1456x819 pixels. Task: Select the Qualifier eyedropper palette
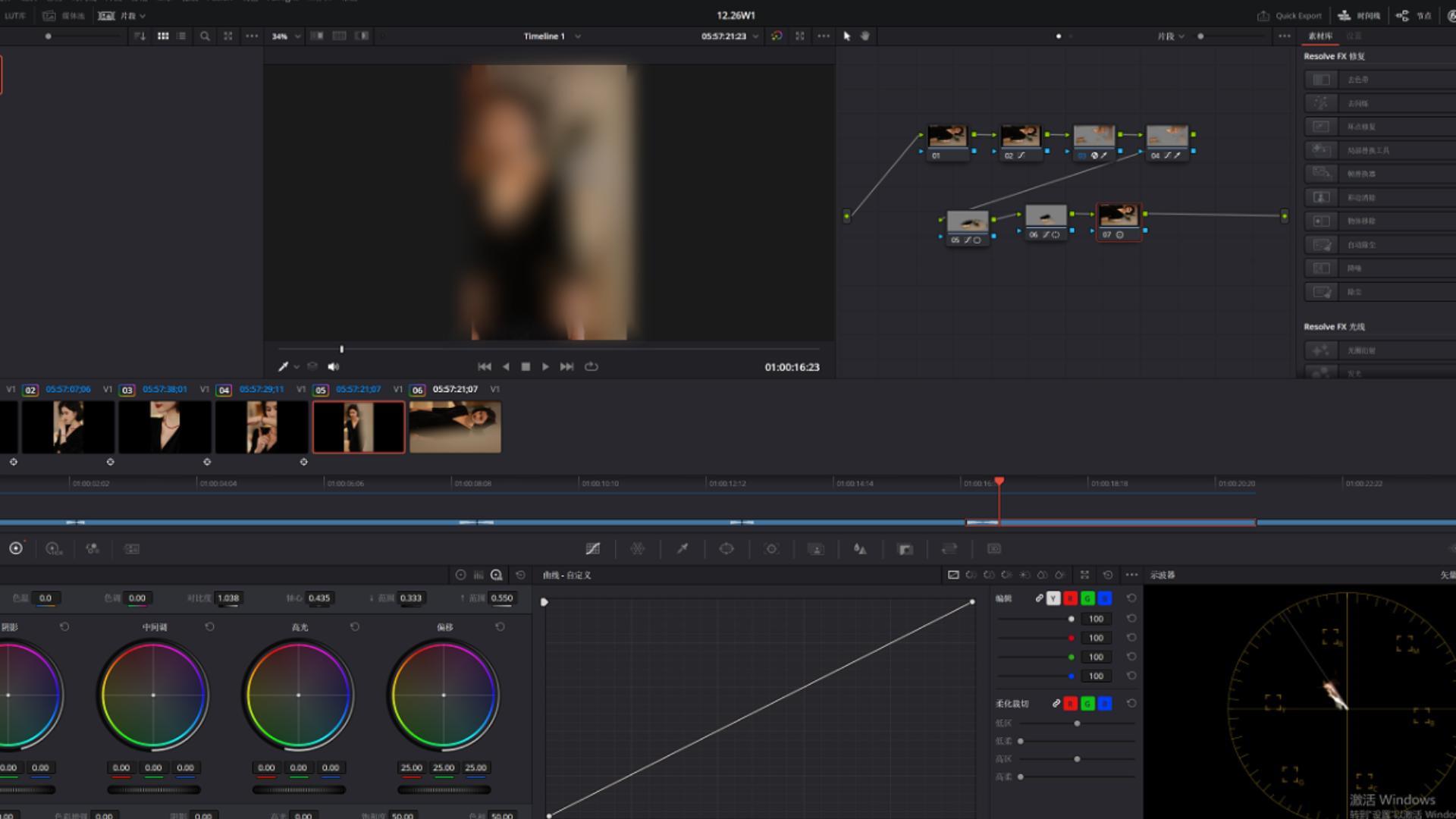click(x=682, y=548)
